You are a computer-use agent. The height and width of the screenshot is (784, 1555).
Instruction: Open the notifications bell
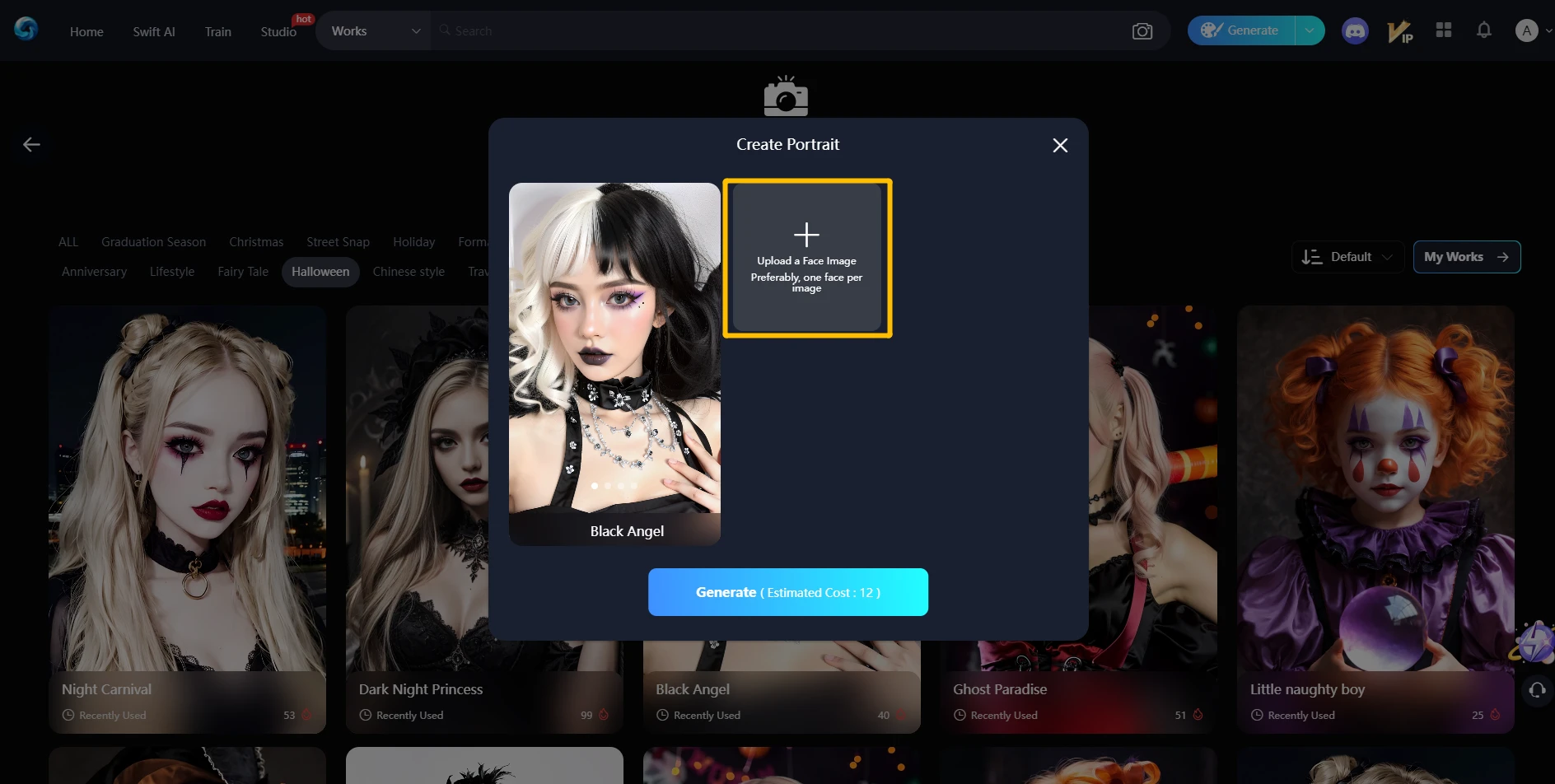coord(1484,30)
